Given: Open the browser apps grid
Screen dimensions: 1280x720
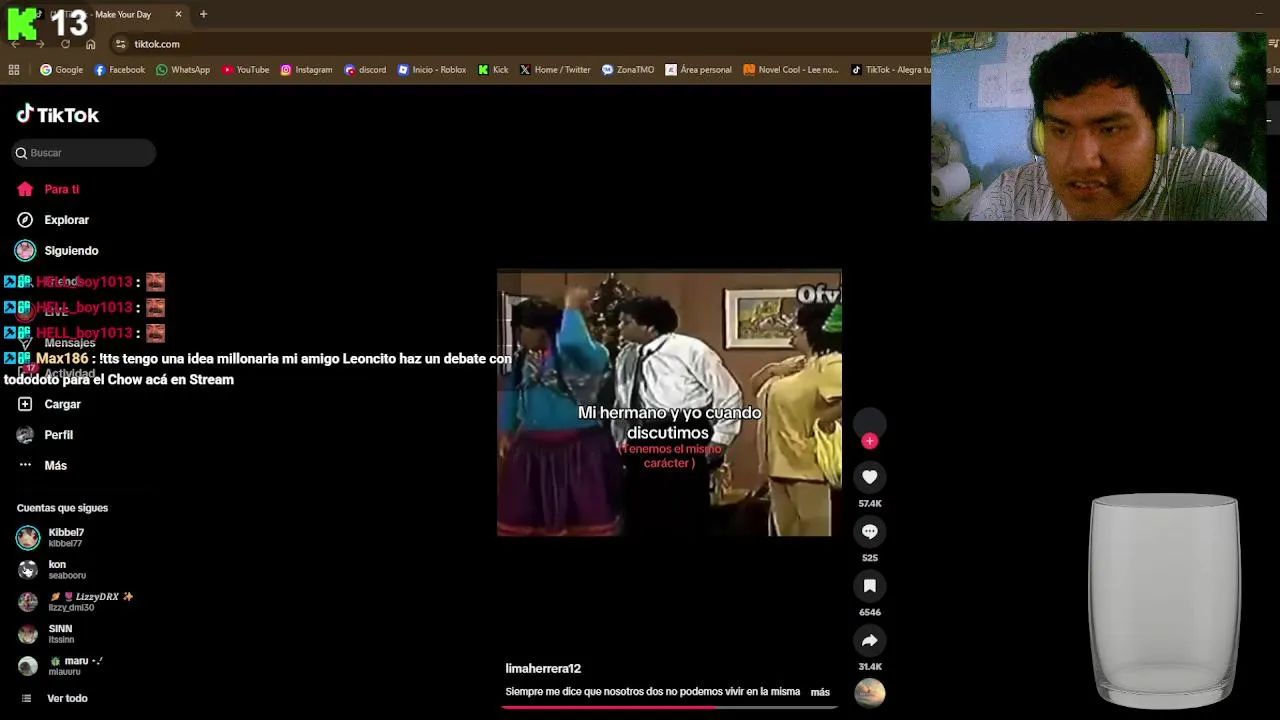Looking at the screenshot, I should coord(14,70).
